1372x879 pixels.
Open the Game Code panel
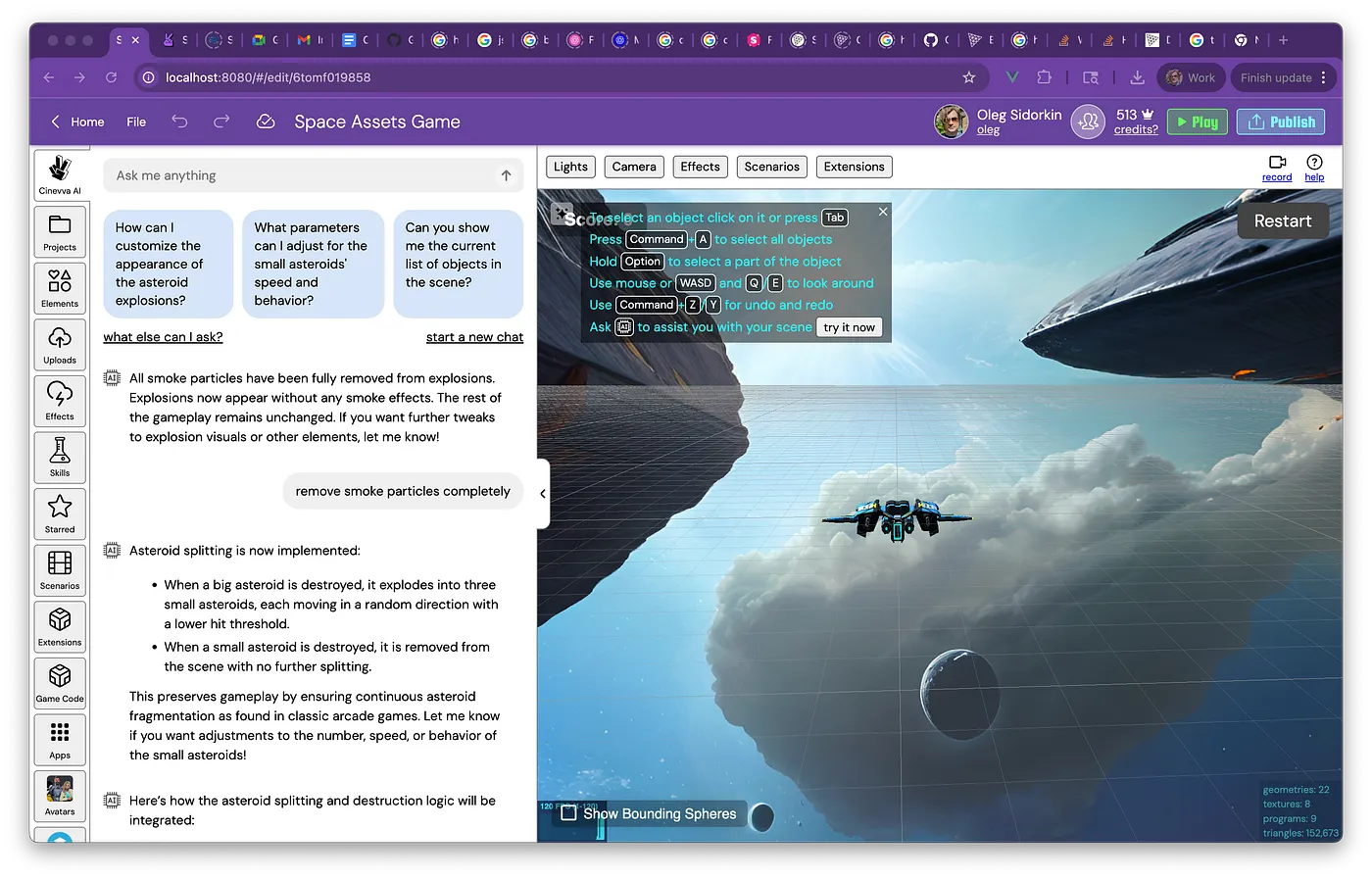(x=60, y=683)
